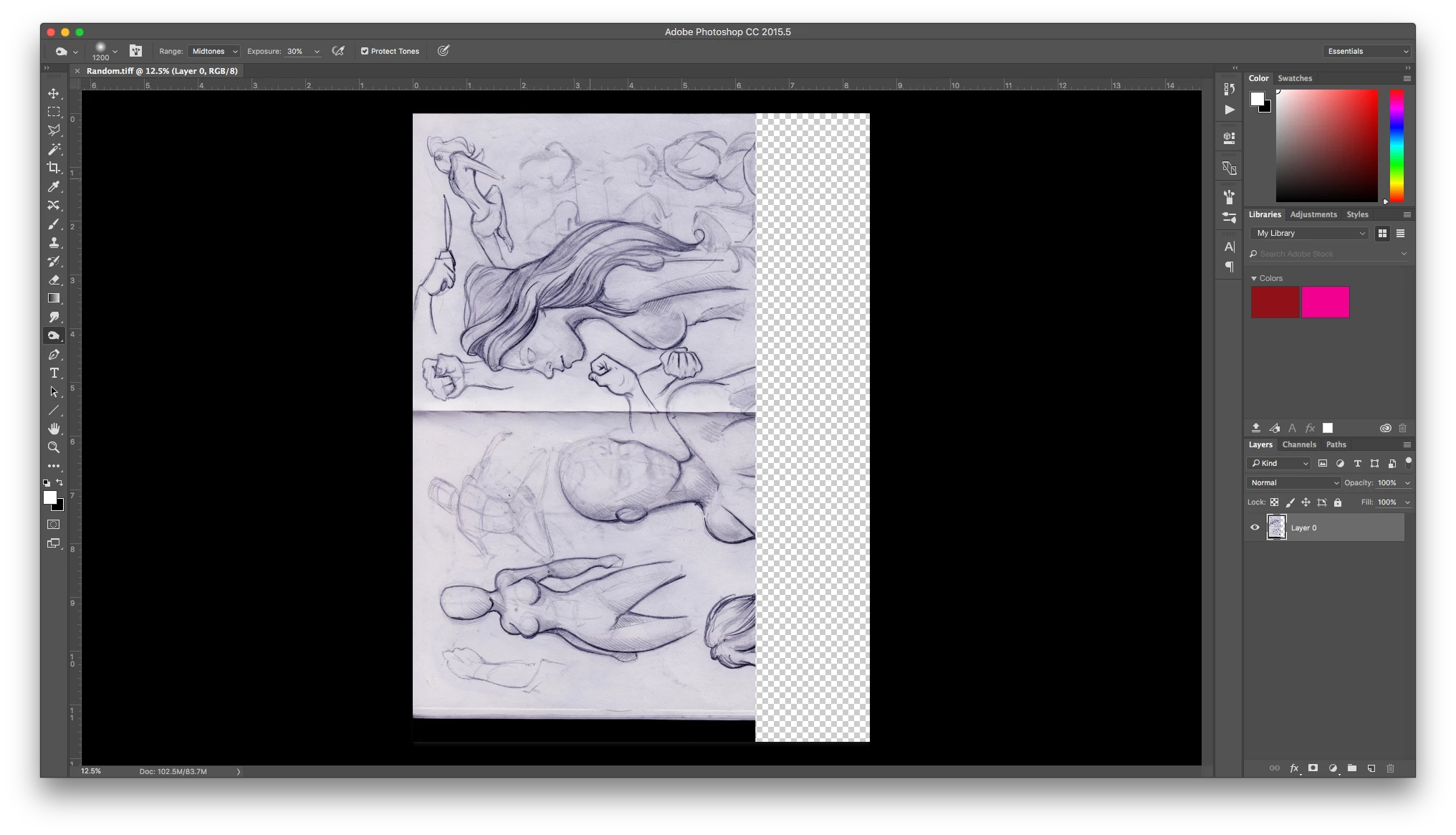Select the Crop tool
The image size is (1456, 835).
pyautogui.click(x=54, y=168)
